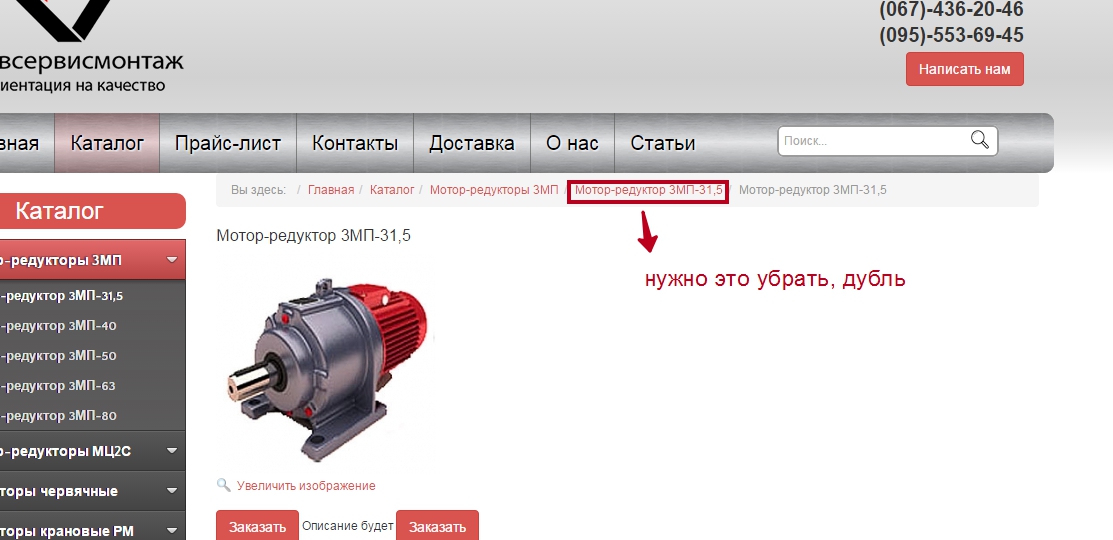Click the Увеличить изображение link
Screen dimensions: 1113x540
[306, 486]
